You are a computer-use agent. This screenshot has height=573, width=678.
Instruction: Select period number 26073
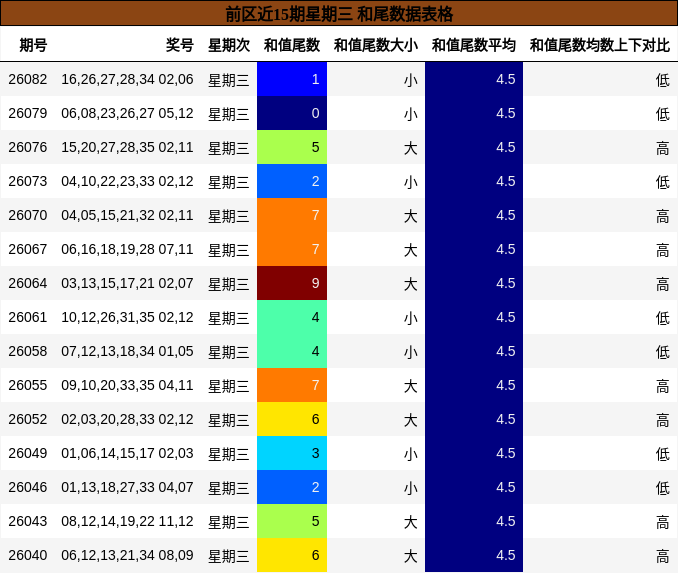[28, 181]
